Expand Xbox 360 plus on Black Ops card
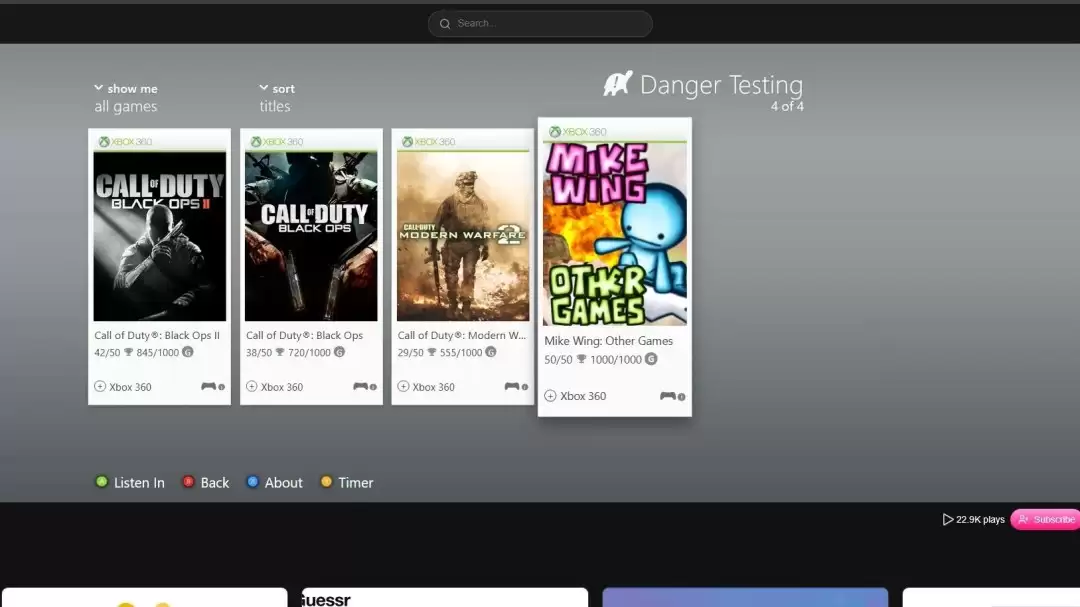The image size is (1080, 607). (x=251, y=386)
